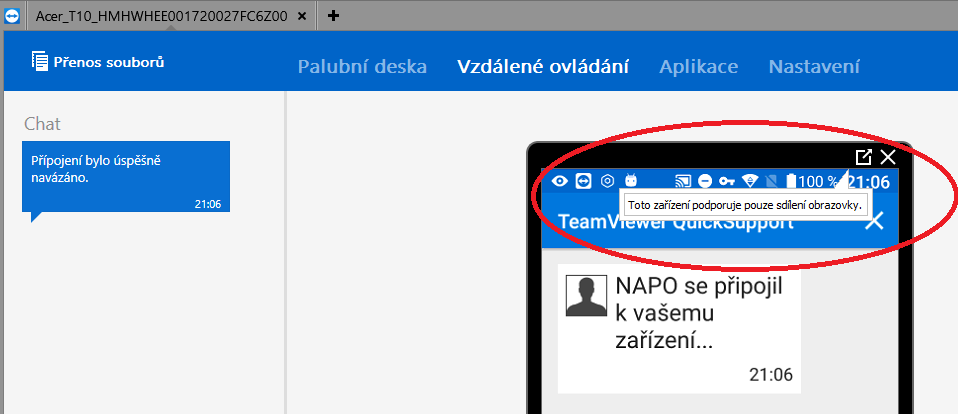
Task: Click the eye icon in phone status bar
Action: (x=560, y=181)
